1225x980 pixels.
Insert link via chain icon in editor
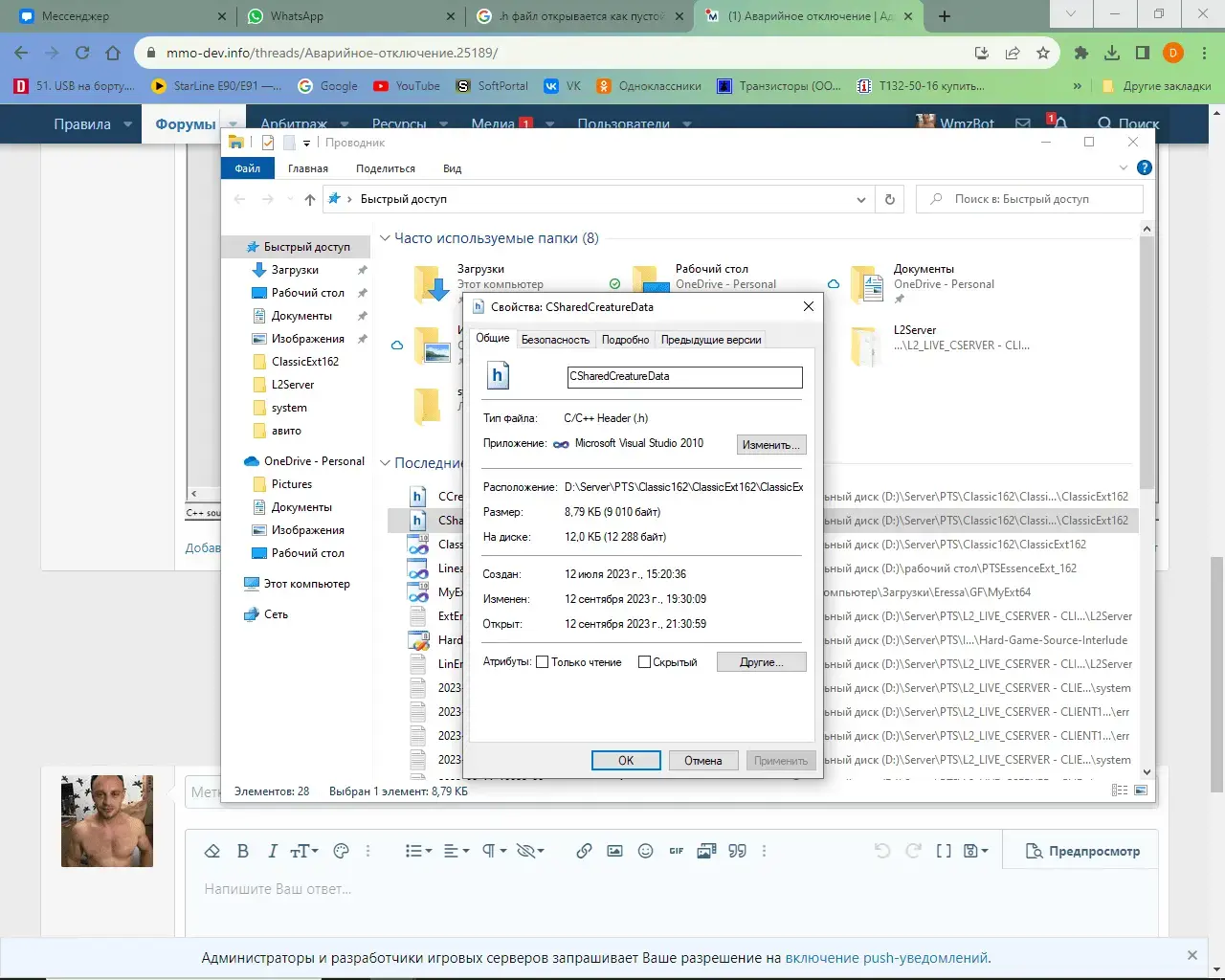[584, 851]
